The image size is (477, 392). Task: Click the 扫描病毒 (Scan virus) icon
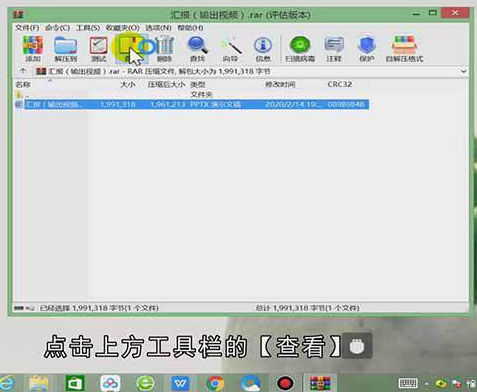(300, 49)
